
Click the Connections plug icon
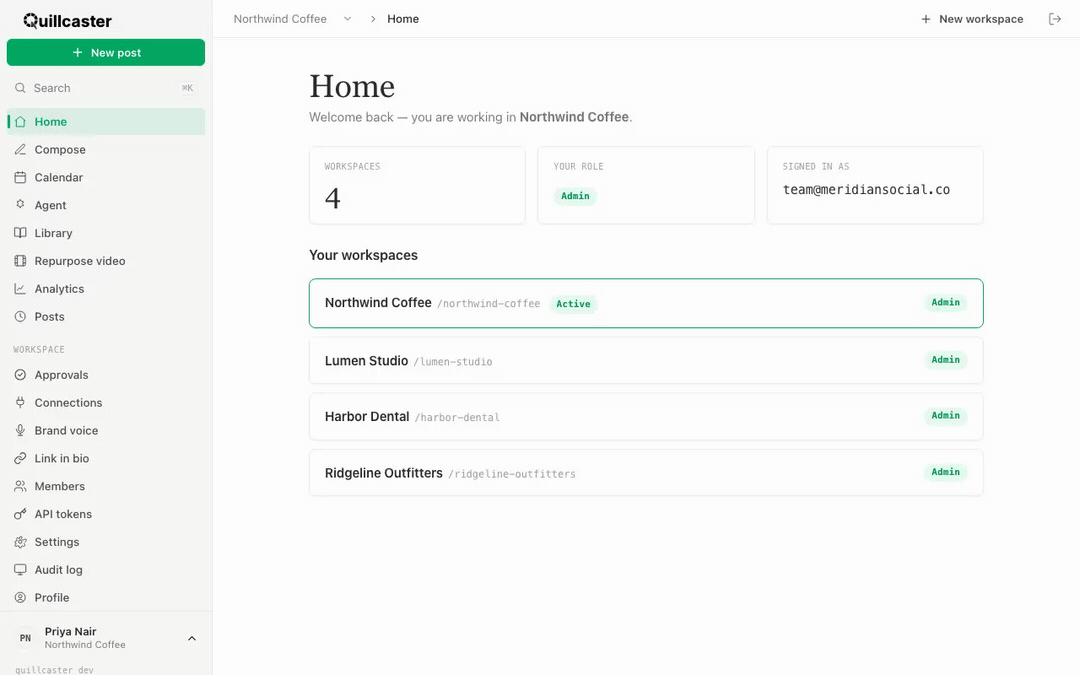pyautogui.click(x=20, y=402)
